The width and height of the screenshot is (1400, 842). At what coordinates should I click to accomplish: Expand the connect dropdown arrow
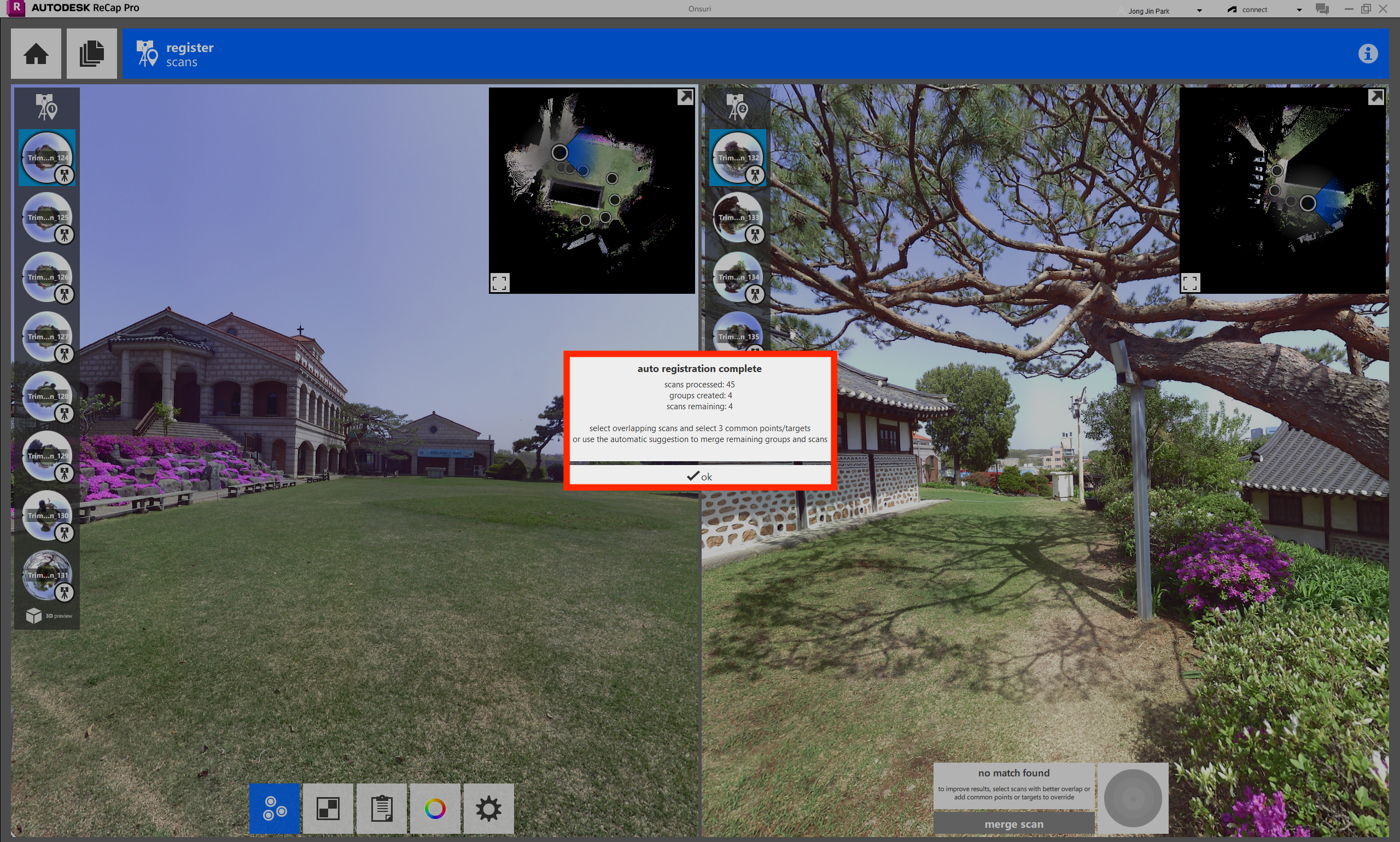click(1299, 10)
